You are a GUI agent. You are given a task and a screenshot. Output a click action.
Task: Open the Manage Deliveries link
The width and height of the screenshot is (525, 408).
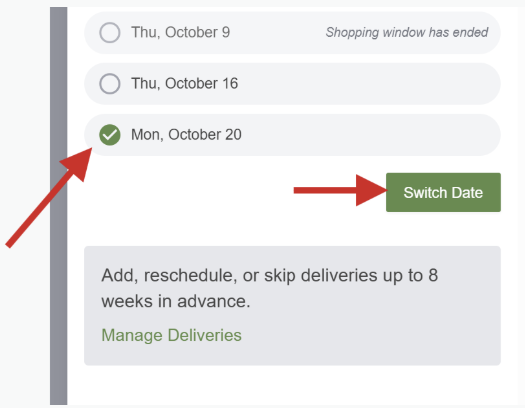(x=171, y=335)
